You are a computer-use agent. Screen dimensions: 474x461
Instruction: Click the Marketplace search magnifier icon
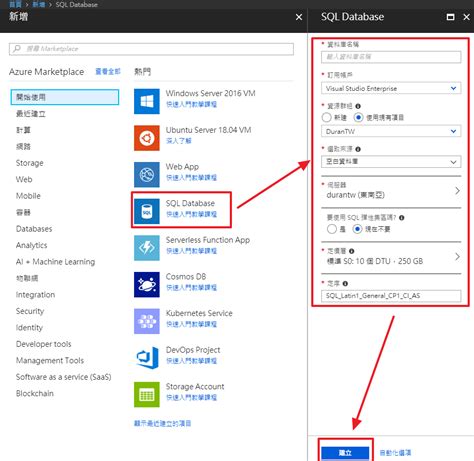(x=17, y=49)
